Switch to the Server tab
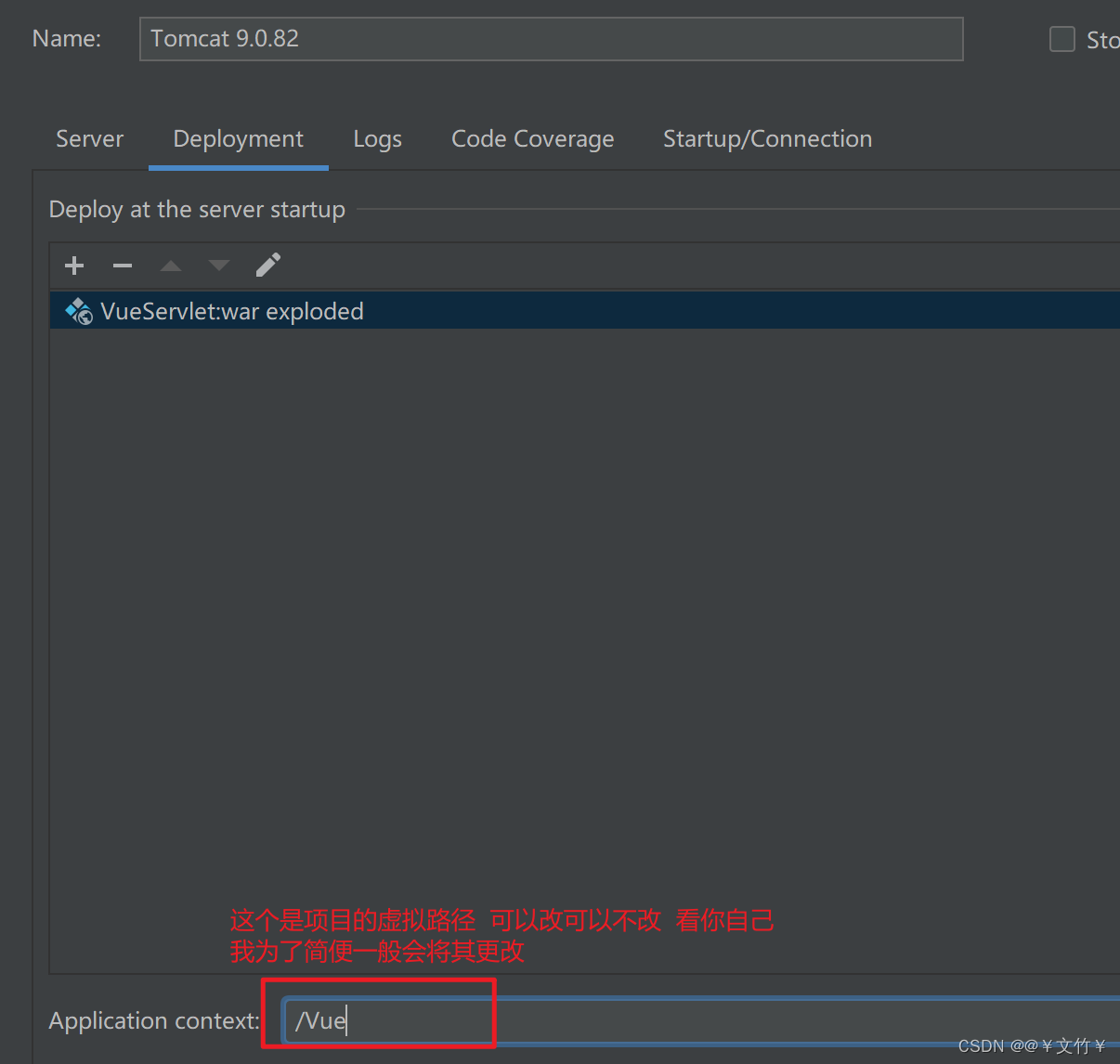The image size is (1120, 1064). pos(89,138)
